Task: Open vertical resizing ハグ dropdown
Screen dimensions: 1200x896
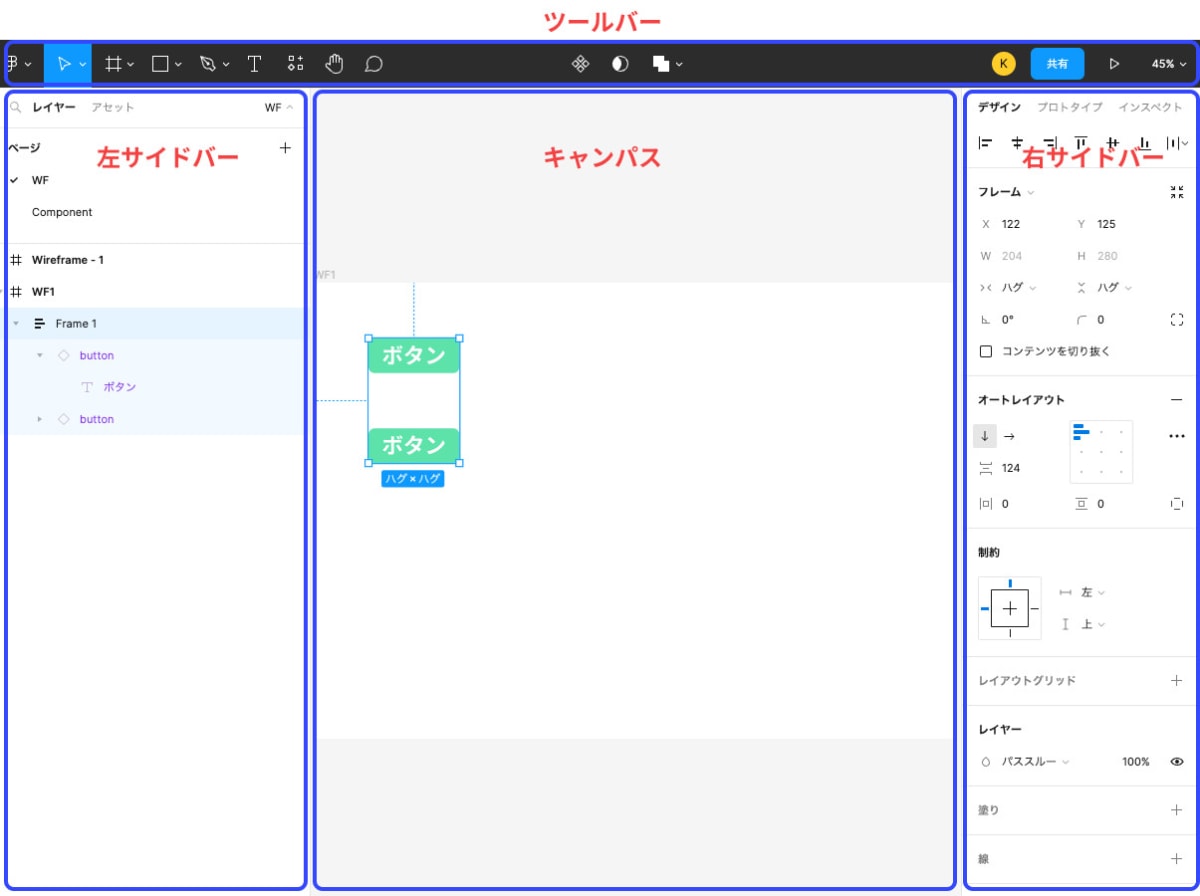Action: [1114, 288]
